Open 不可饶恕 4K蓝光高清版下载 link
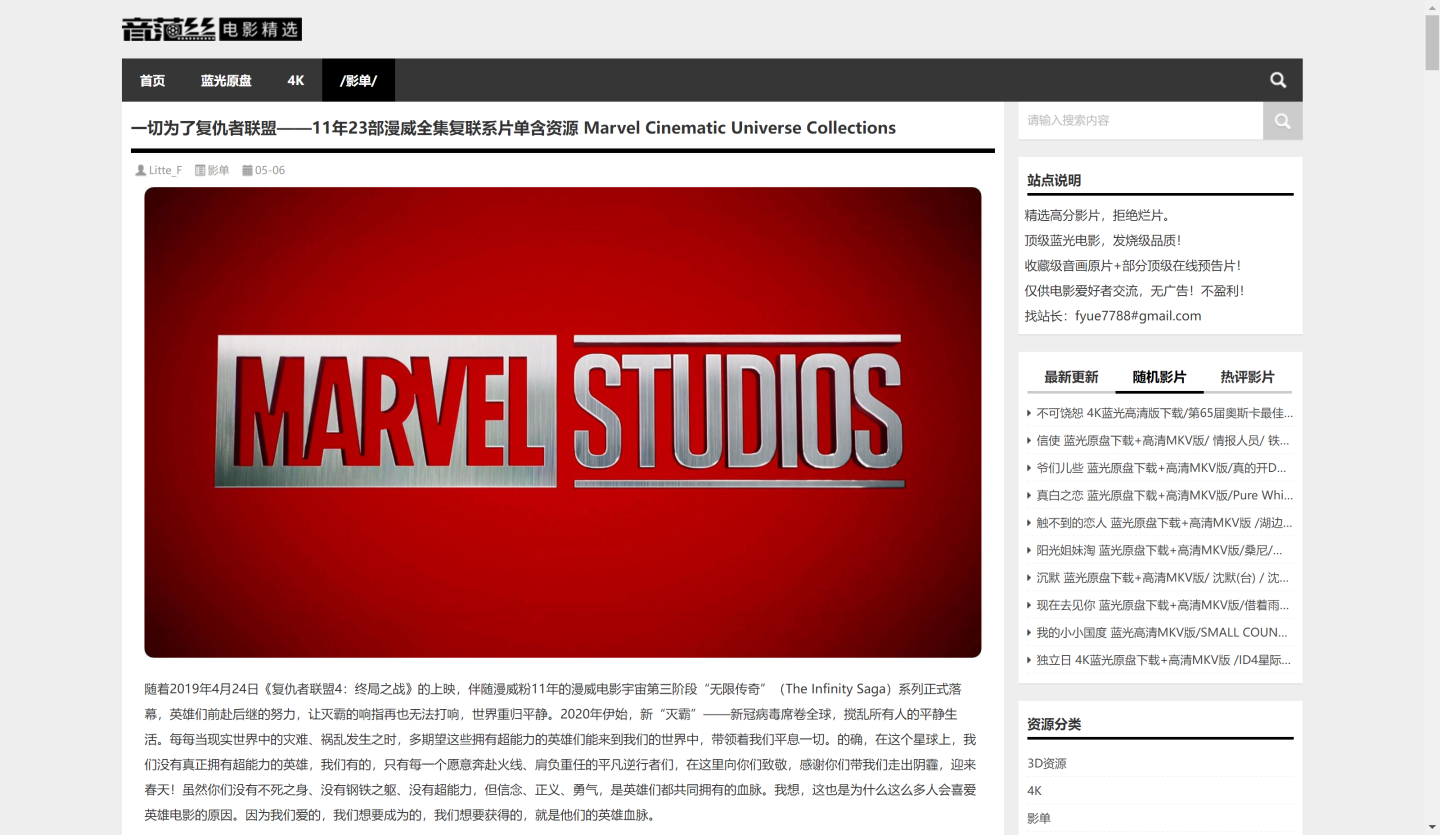 [1164, 413]
